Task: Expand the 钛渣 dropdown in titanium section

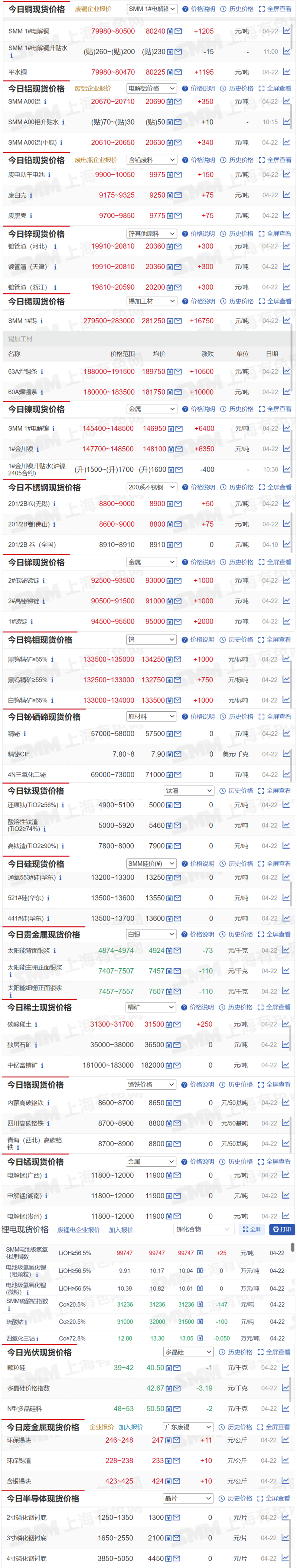Action: (x=189, y=791)
